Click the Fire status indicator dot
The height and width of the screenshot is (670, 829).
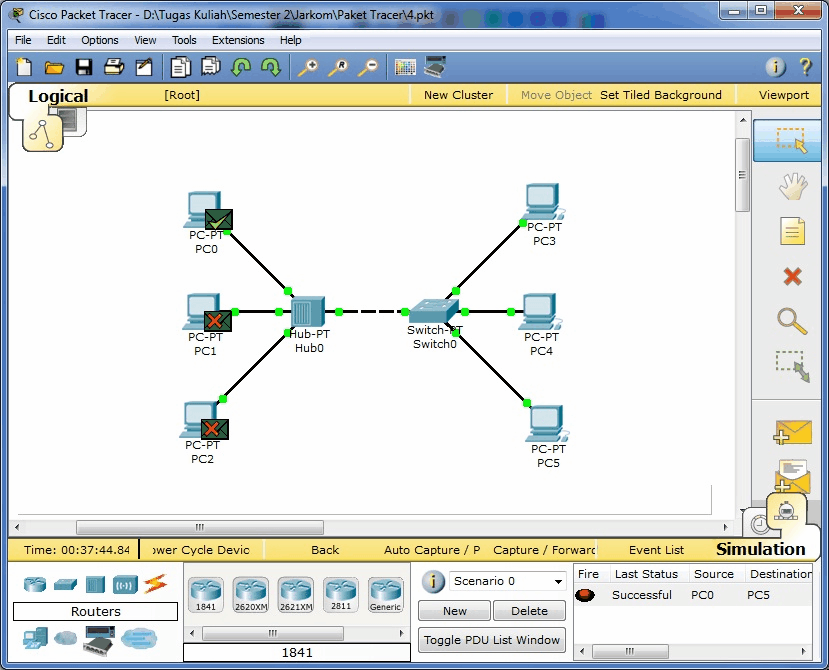(x=585, y=594)
